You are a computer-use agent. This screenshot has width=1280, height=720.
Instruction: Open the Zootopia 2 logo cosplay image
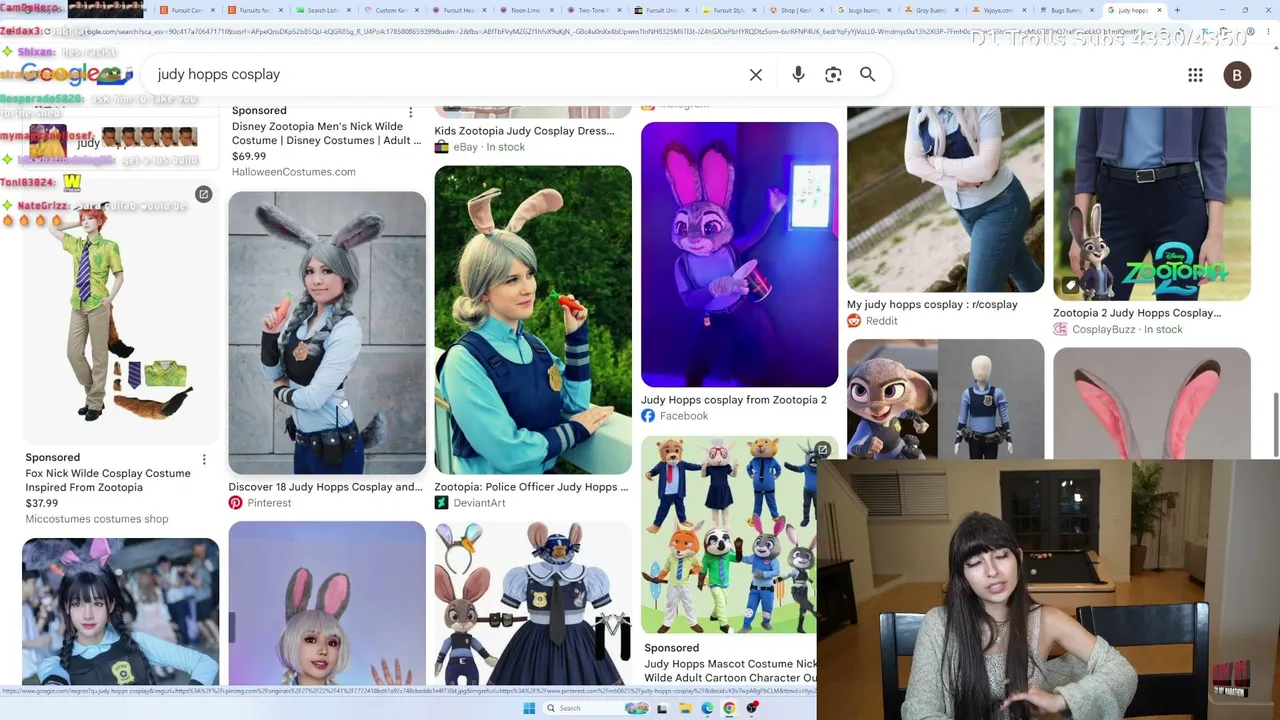pyautogui.click(x=1152, y=204)
